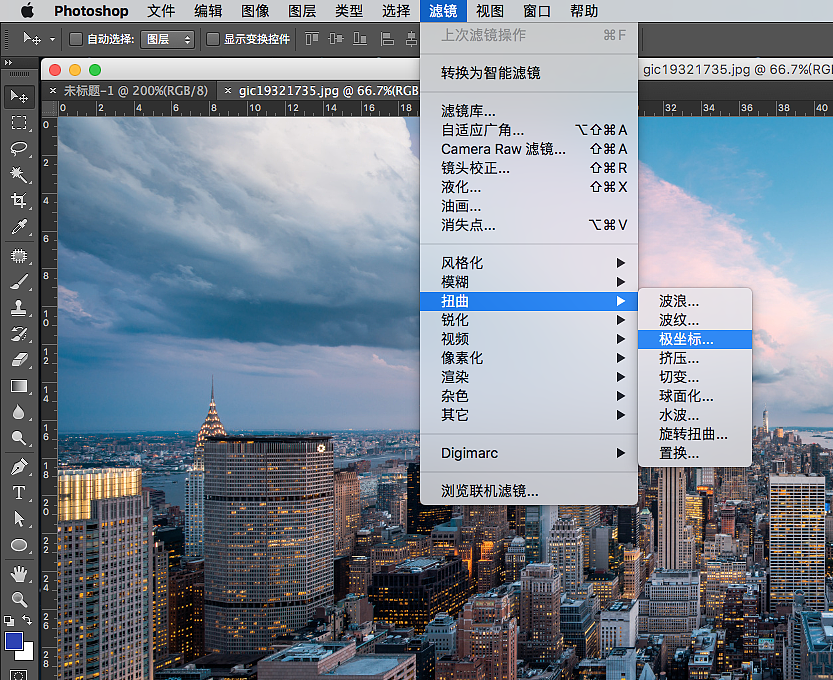Select the Rectangular Marquee tool
The height and width of the screenshot is (680, 833).
[x=19, y=123]
